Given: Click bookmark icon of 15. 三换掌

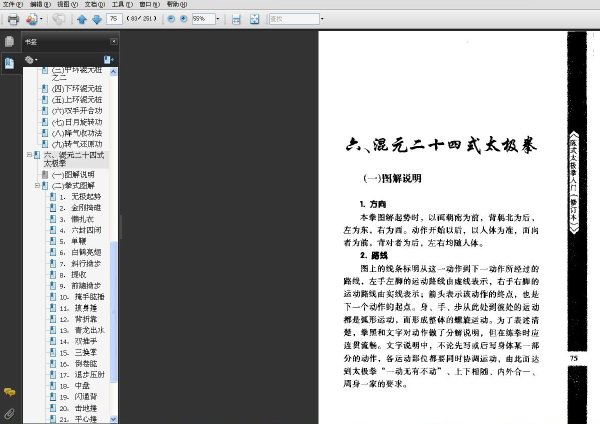Looking at the screenshot, I should [53, 352].
